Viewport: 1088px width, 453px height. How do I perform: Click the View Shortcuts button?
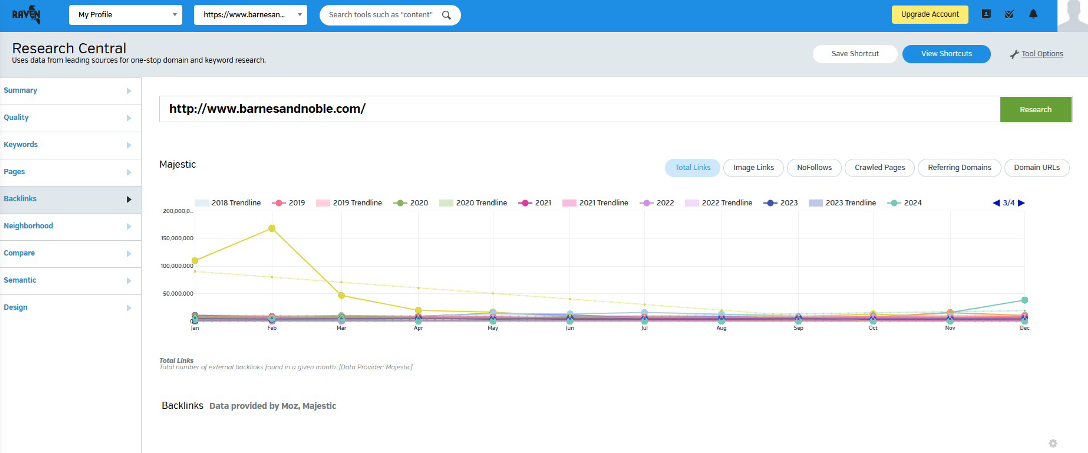tap(946, 54)
